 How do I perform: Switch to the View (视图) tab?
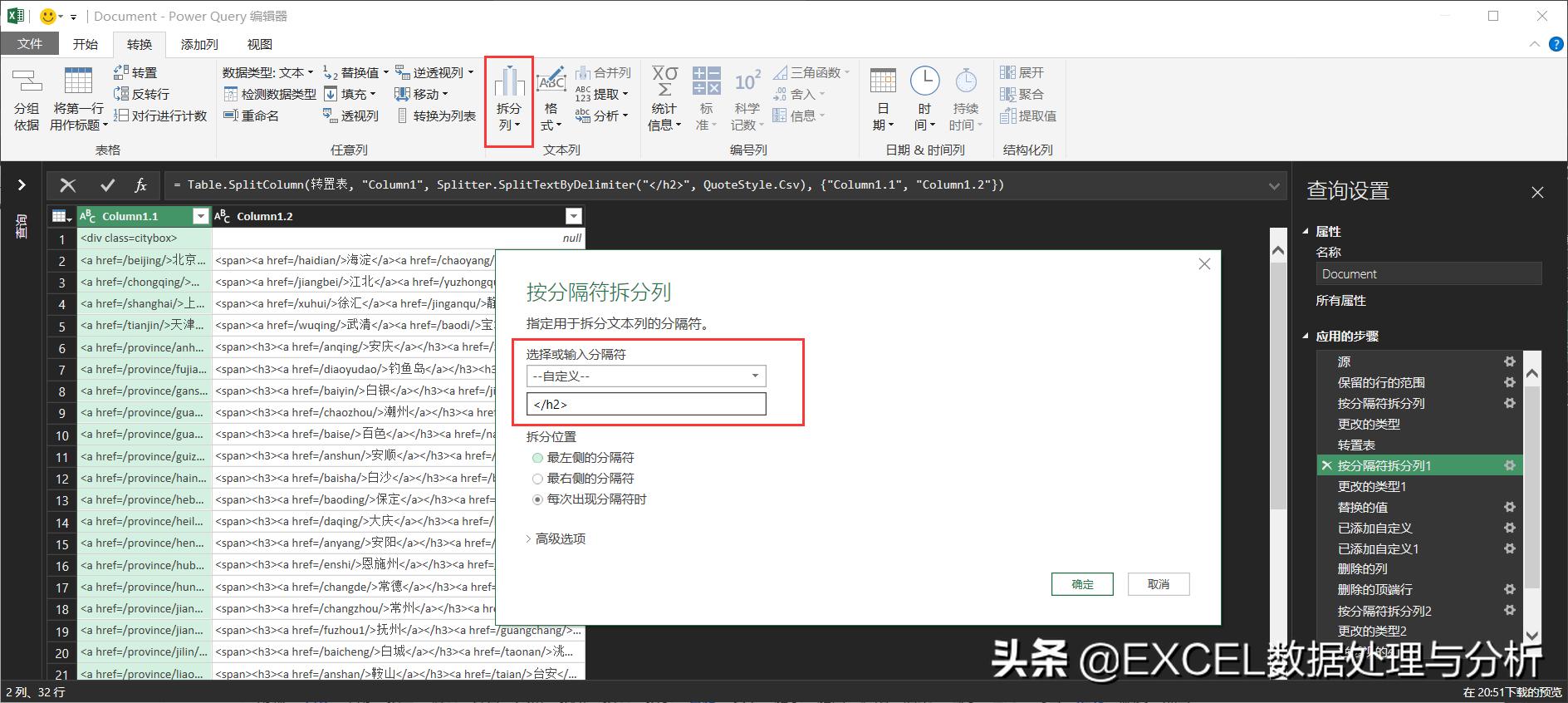coord(259,44)
